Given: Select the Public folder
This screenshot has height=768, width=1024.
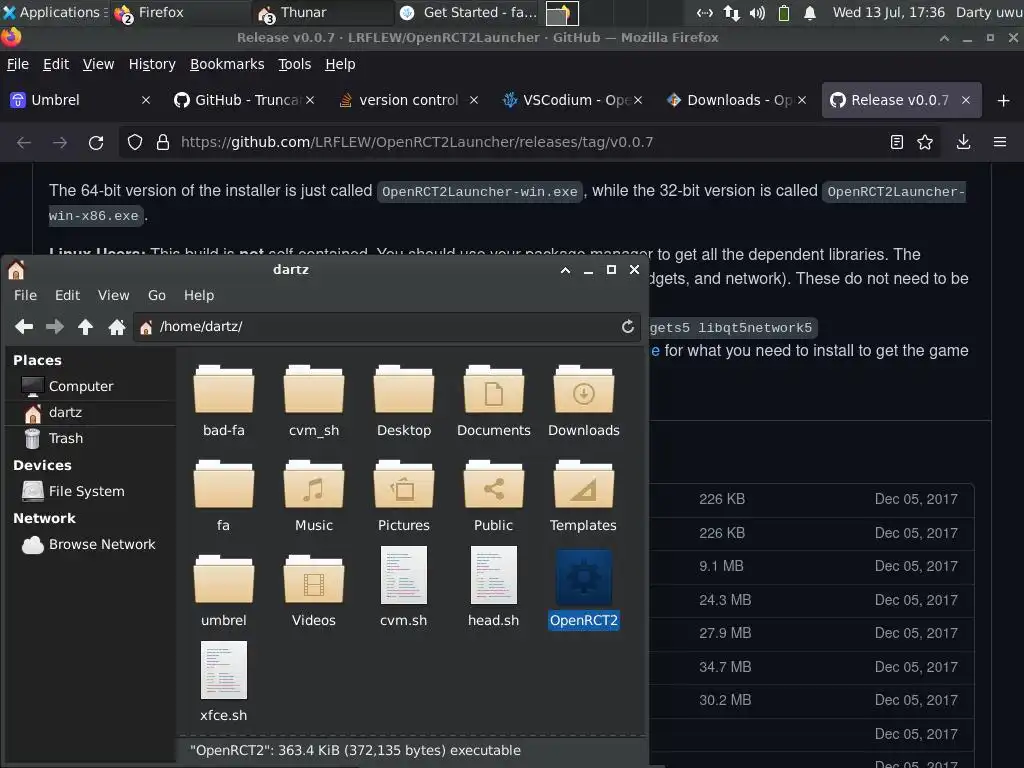Looking at the screenshot, I should pyautogui.click(x=494, y=496).
